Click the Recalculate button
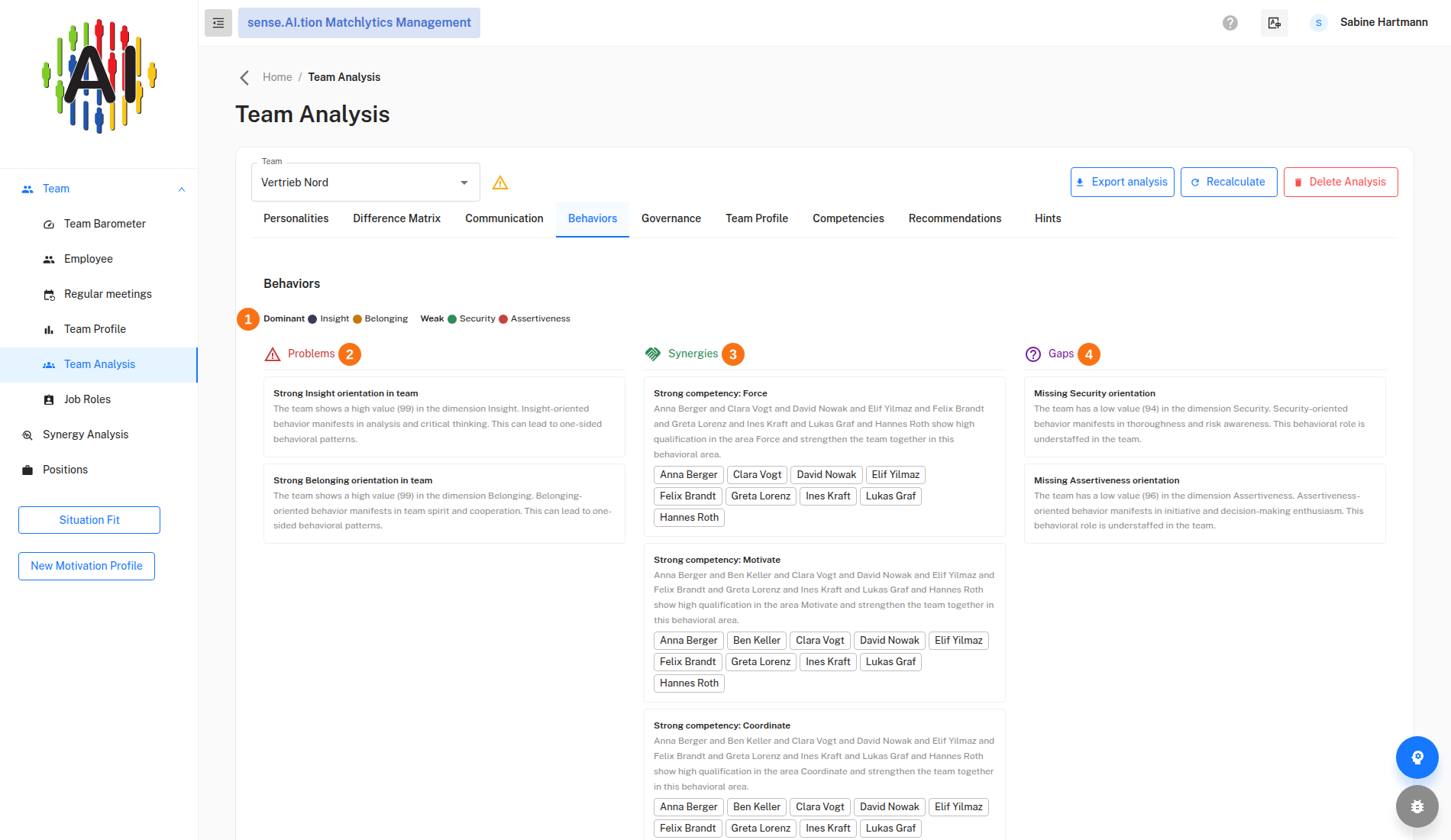Screen dimensions: 1451x840 1229,182
